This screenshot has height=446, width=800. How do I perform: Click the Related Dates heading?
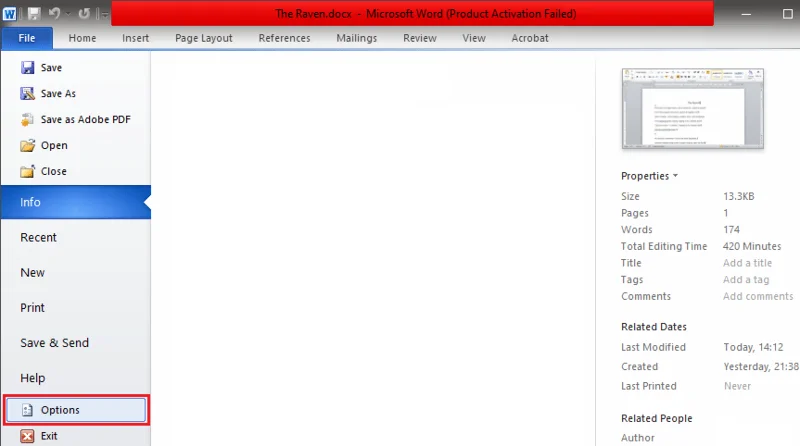654,327
